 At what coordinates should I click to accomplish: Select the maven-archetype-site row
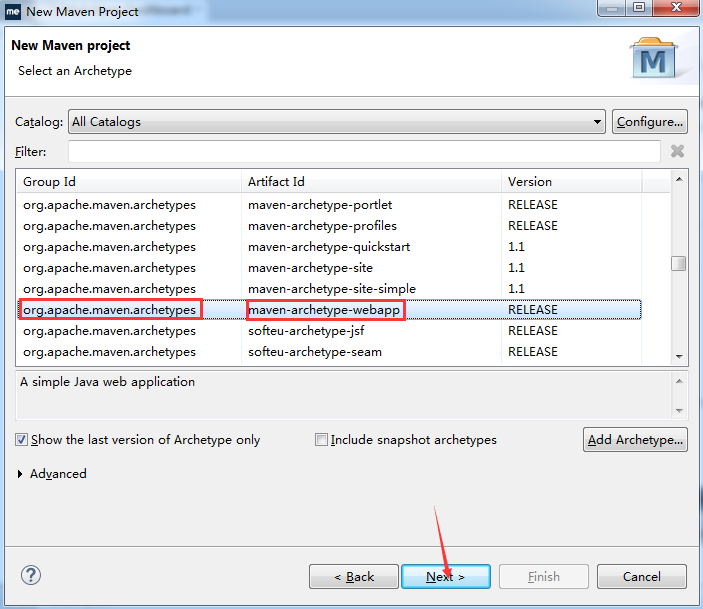330,268
